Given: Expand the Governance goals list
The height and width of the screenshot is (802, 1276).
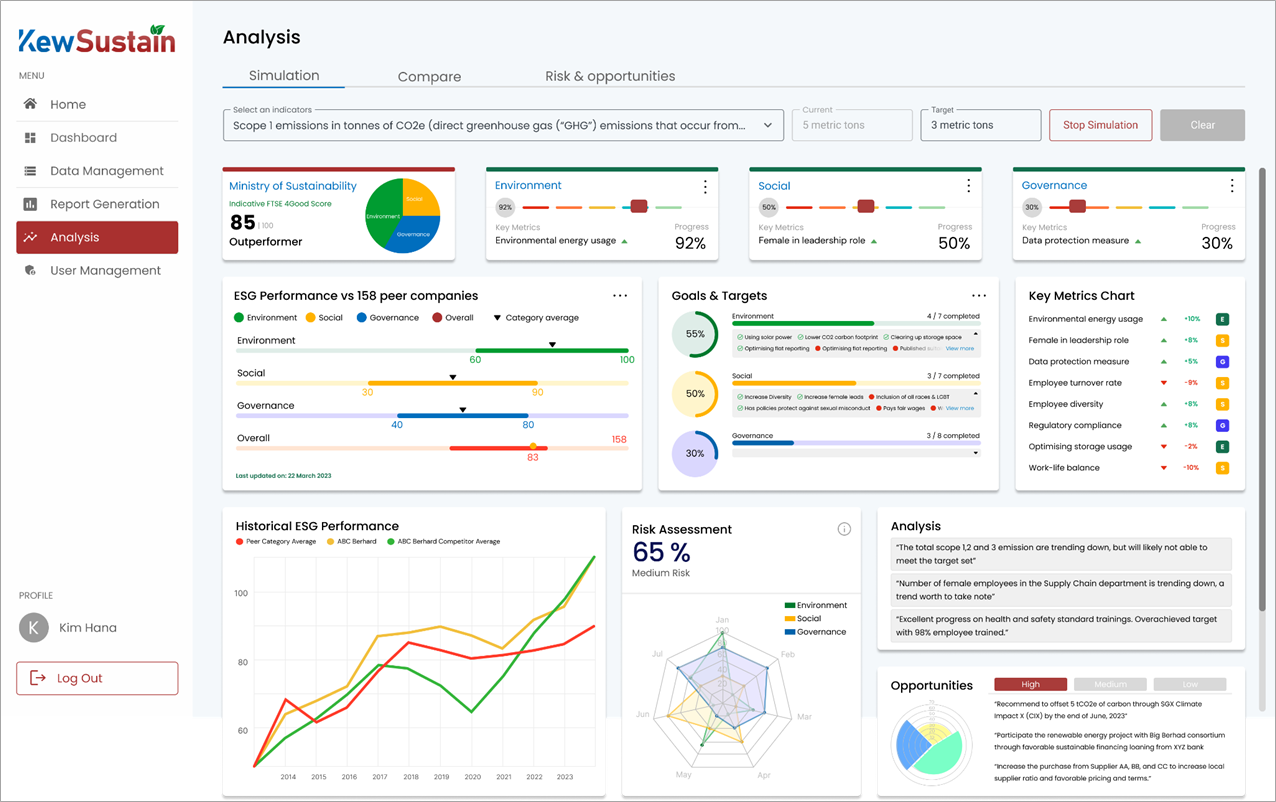Looking at the screenshot, I should pos(976,451).
